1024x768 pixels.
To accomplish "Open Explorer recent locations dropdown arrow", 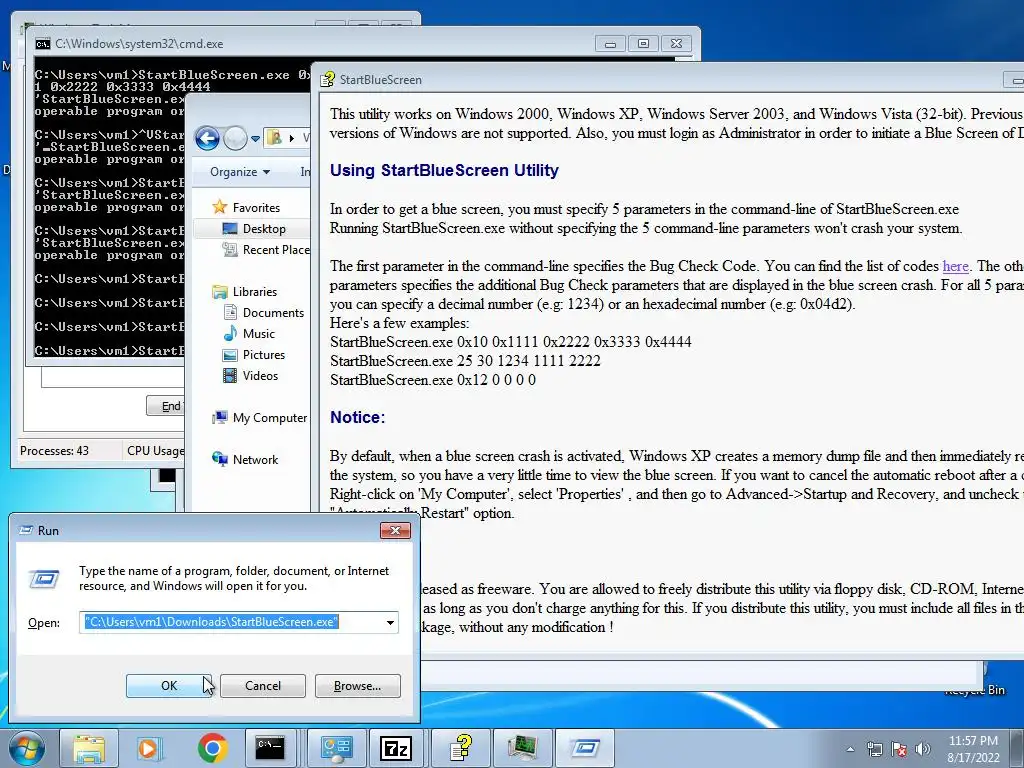I will [255, 138].
